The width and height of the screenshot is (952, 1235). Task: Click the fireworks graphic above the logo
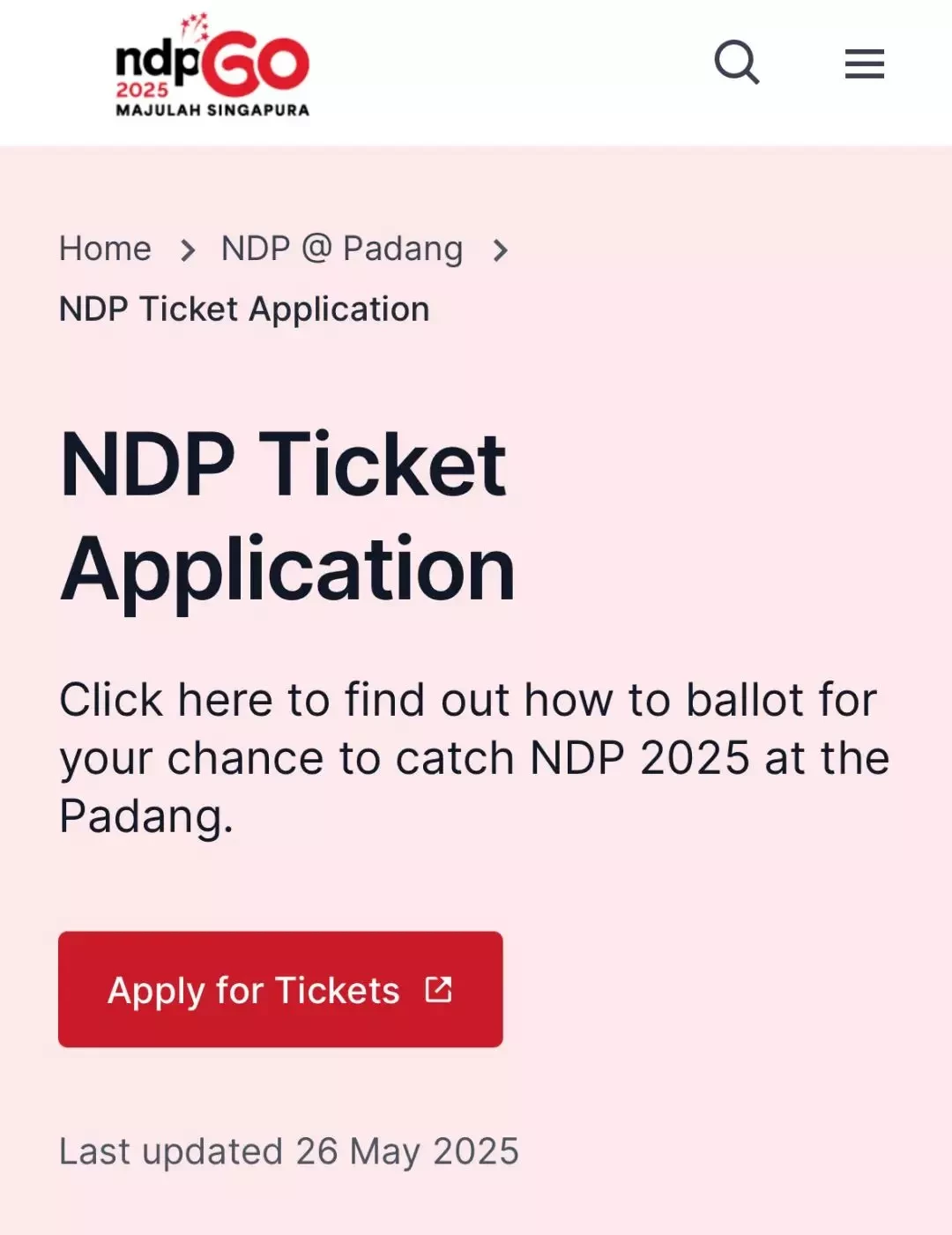click(x=195, y=27)
